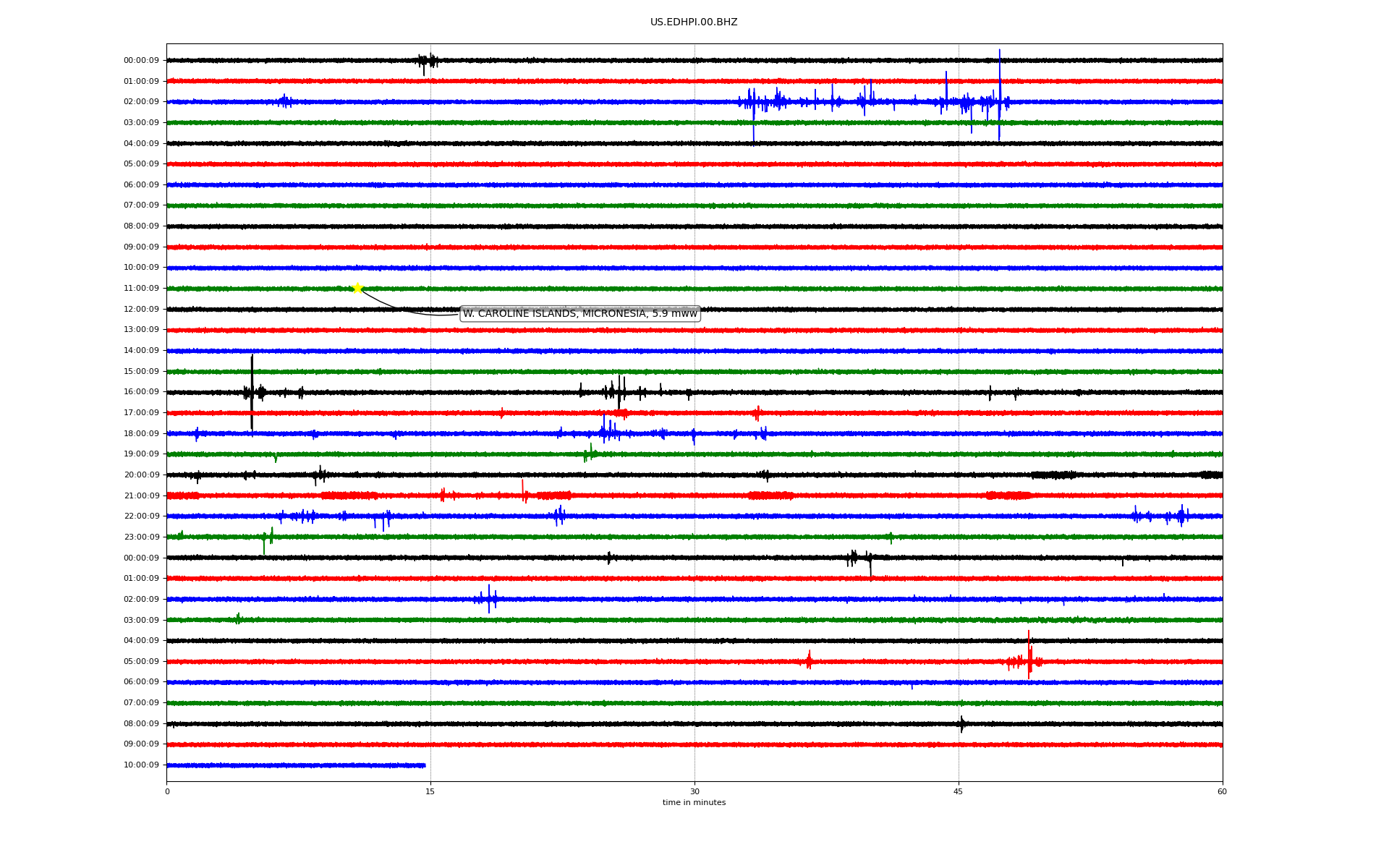Click the 45 tick on the minutes axis
This screenshot has width=1389, height=868.
tap(958, 791)
